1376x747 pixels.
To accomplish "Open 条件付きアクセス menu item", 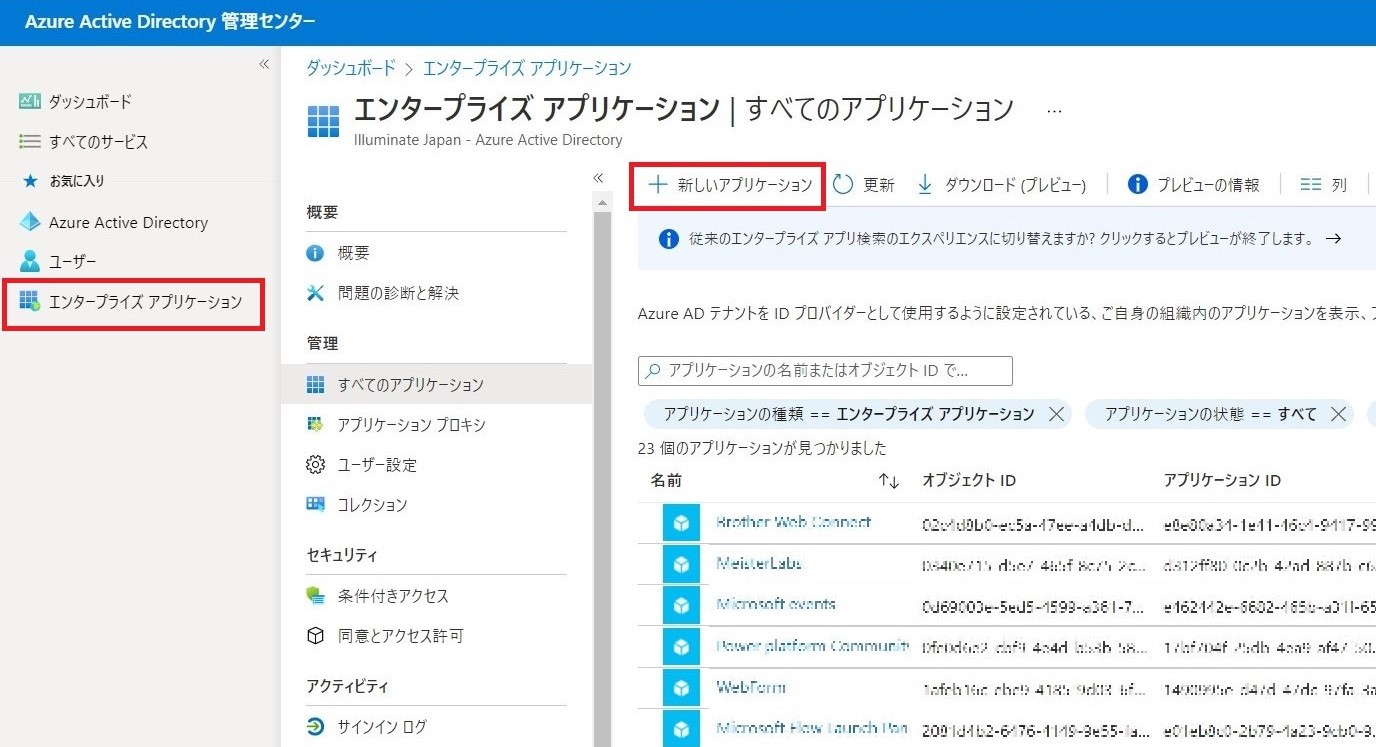I will click(x=393, y=596).
